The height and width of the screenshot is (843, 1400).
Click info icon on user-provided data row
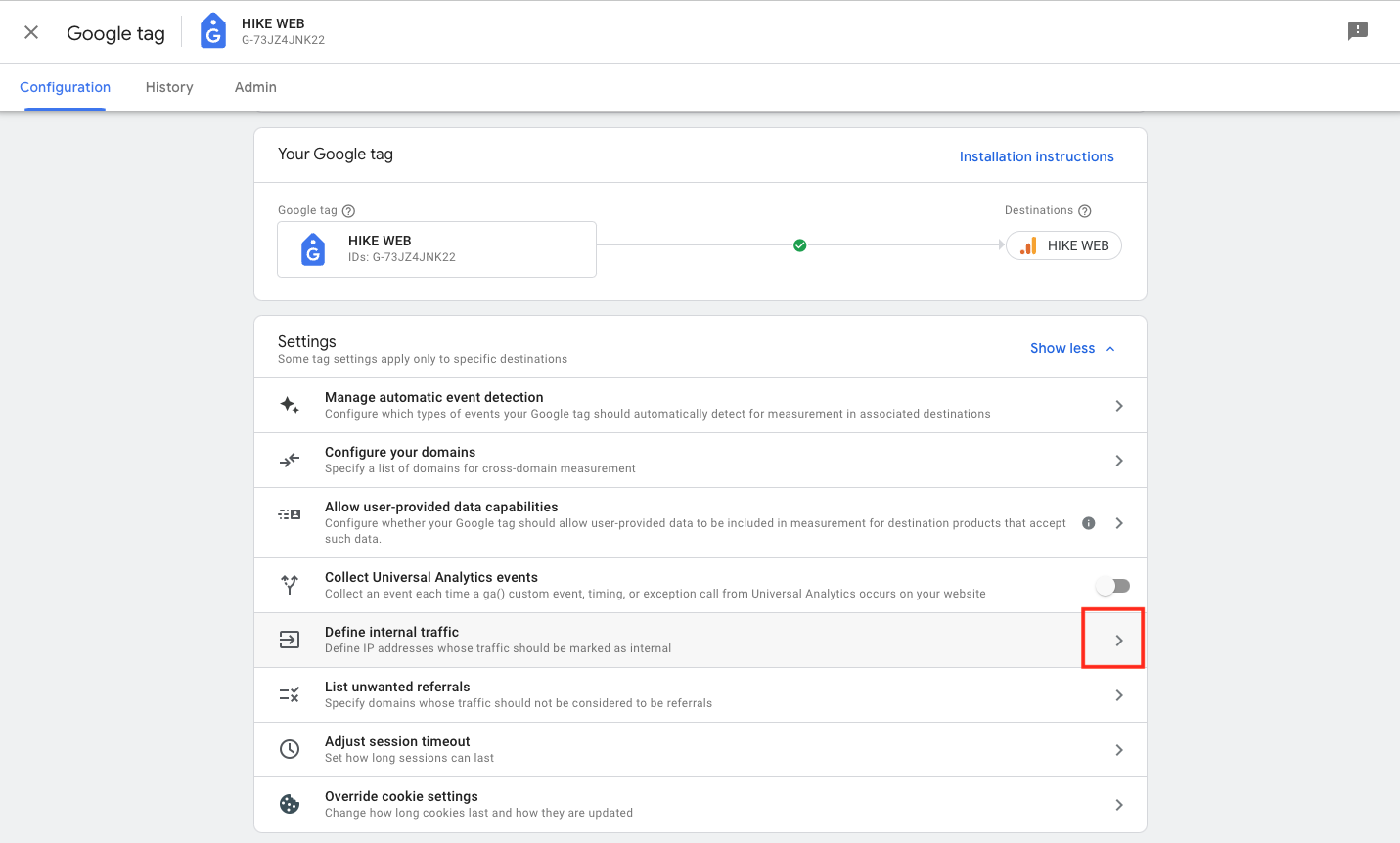(x=1089, y=523)
